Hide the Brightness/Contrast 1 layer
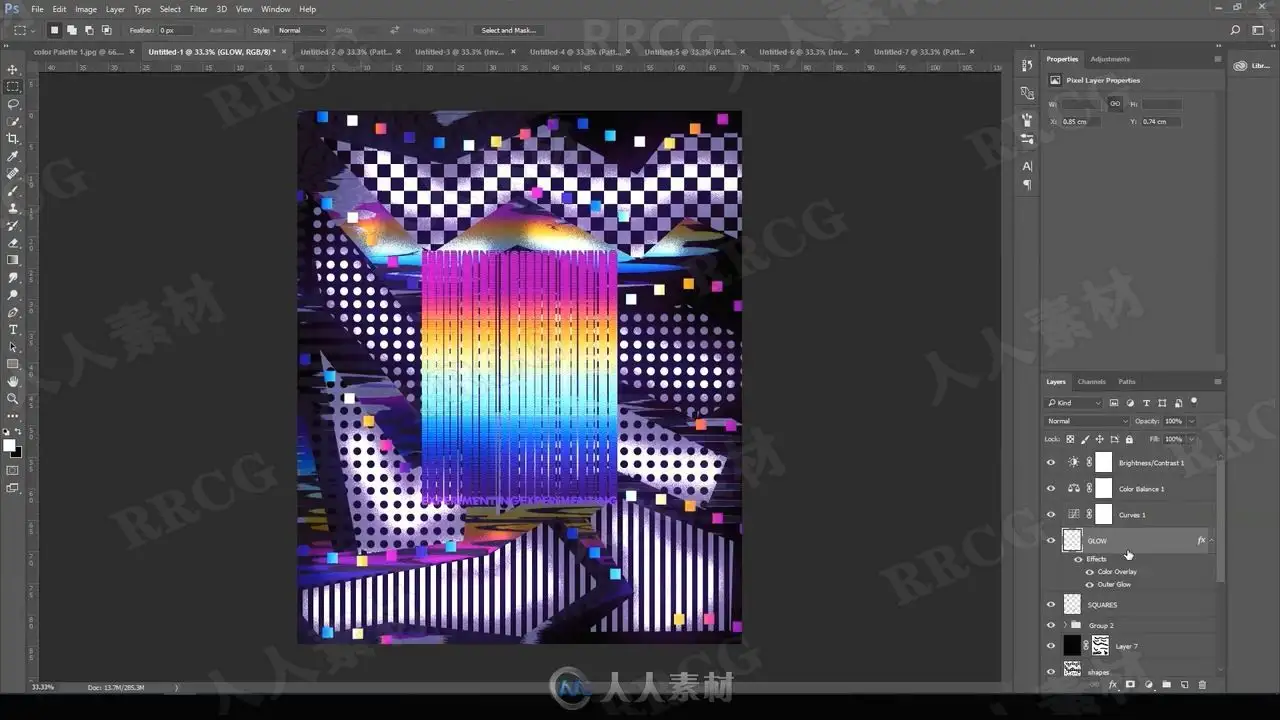1280x720 pixels. [1050, 463]
